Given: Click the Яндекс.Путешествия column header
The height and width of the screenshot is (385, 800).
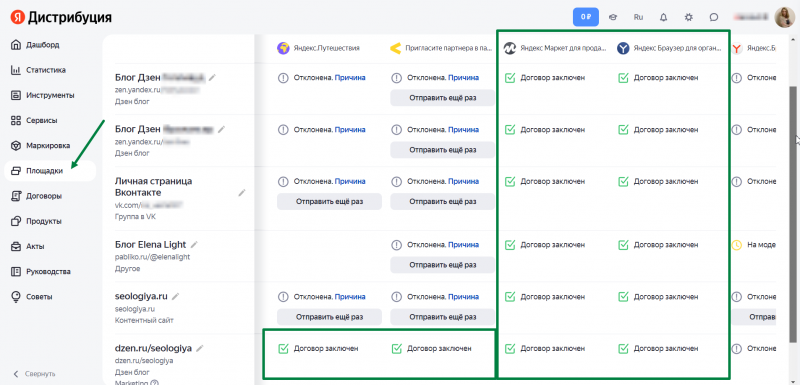Looking at the screenshot, I should click(x=318, y=48).
